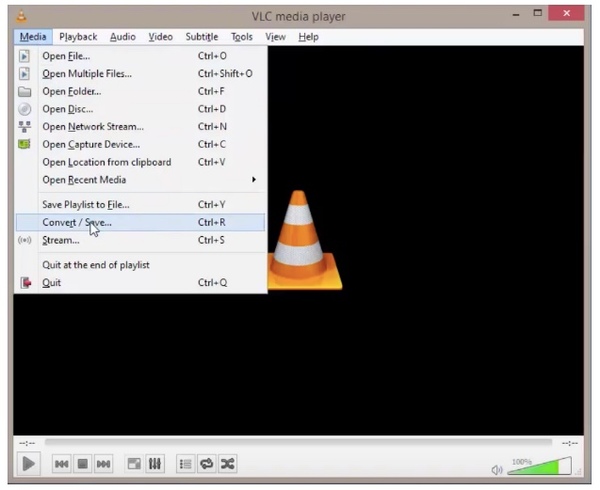Click the Play button in bottom controls
600x490 pixels.
click(29, 464)
